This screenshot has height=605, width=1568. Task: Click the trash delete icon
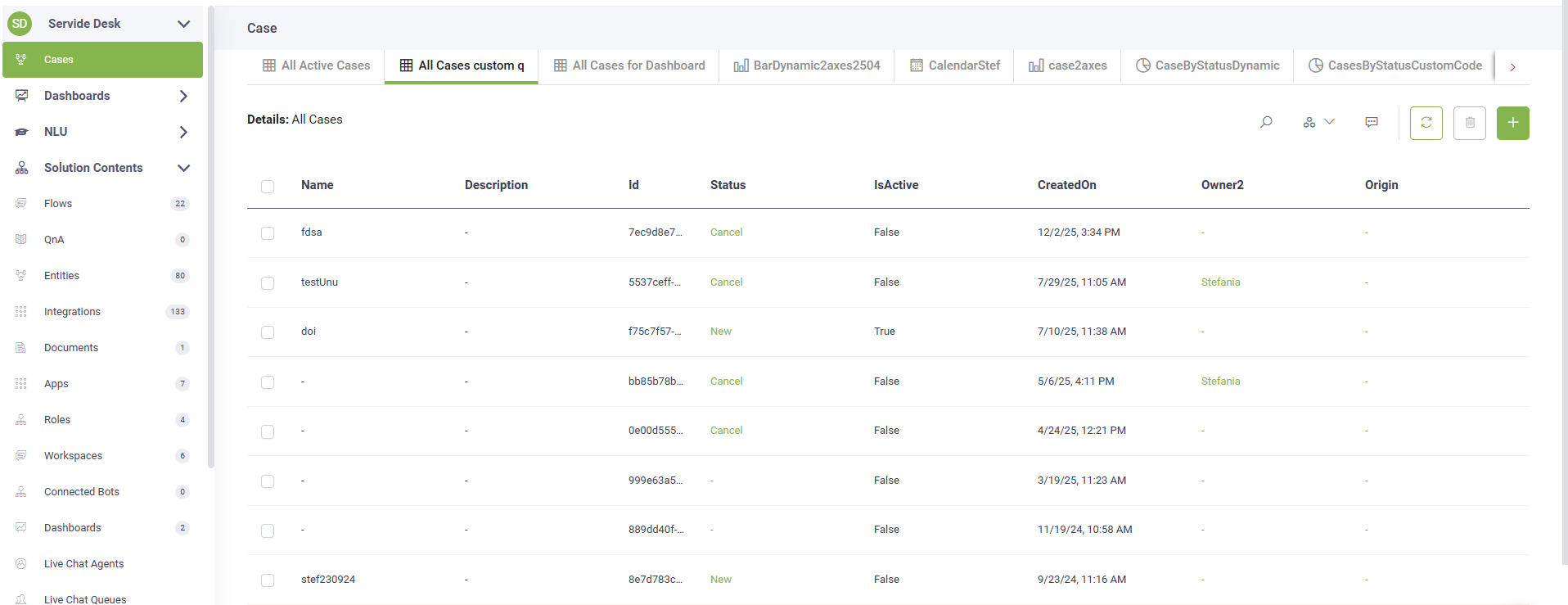pyautogui.click(x=1469, y=123)
